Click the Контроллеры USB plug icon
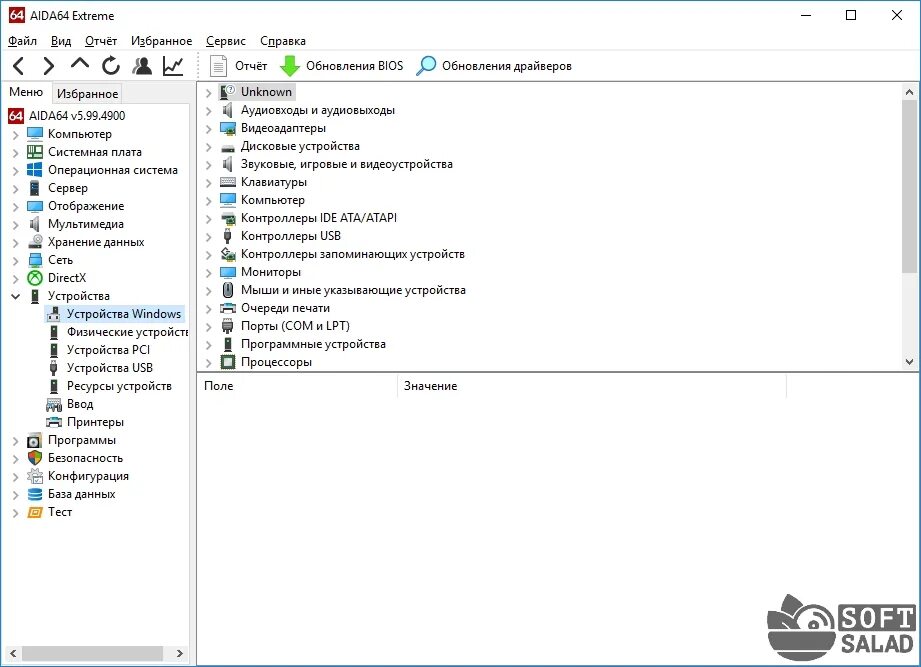 (x=227, y=236)
